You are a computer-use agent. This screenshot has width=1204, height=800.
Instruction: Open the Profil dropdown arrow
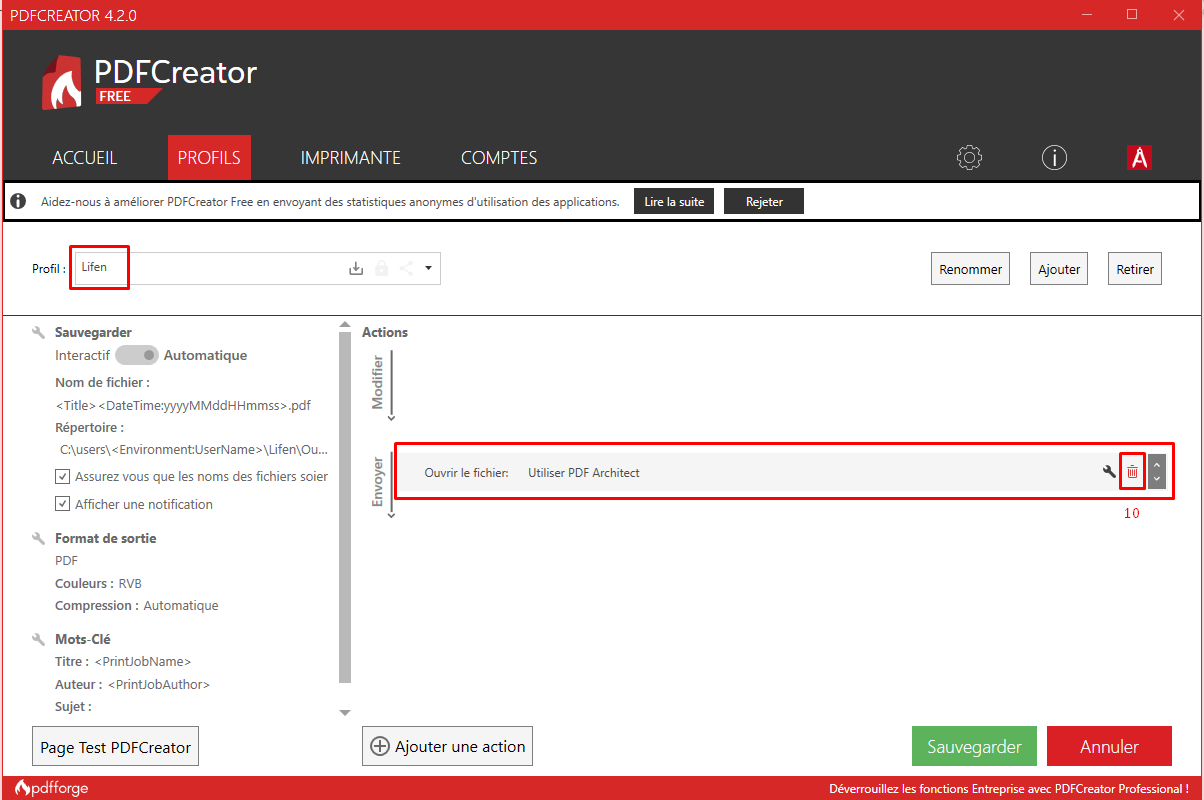point(428,268)
